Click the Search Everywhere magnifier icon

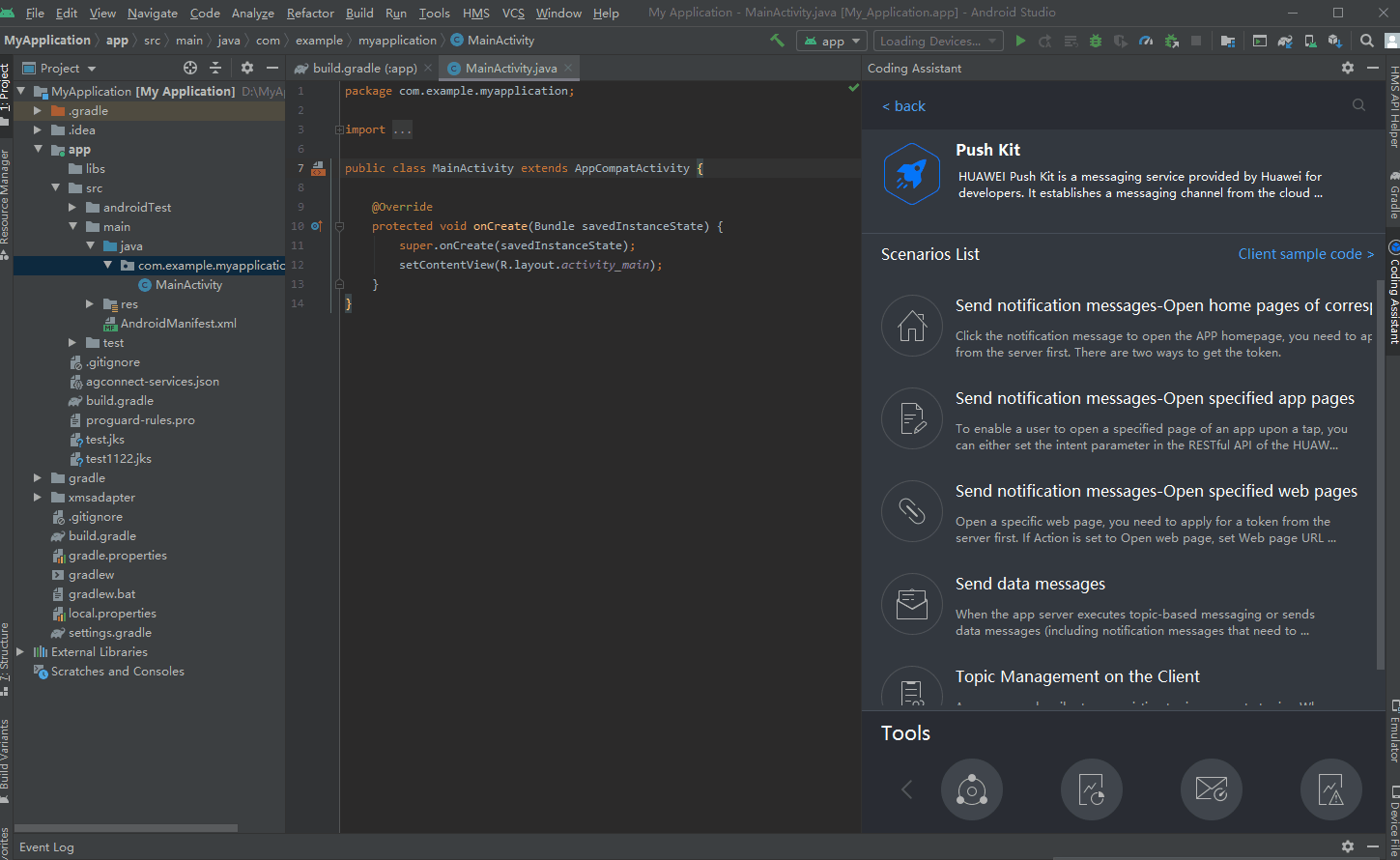coord(1366,41)
